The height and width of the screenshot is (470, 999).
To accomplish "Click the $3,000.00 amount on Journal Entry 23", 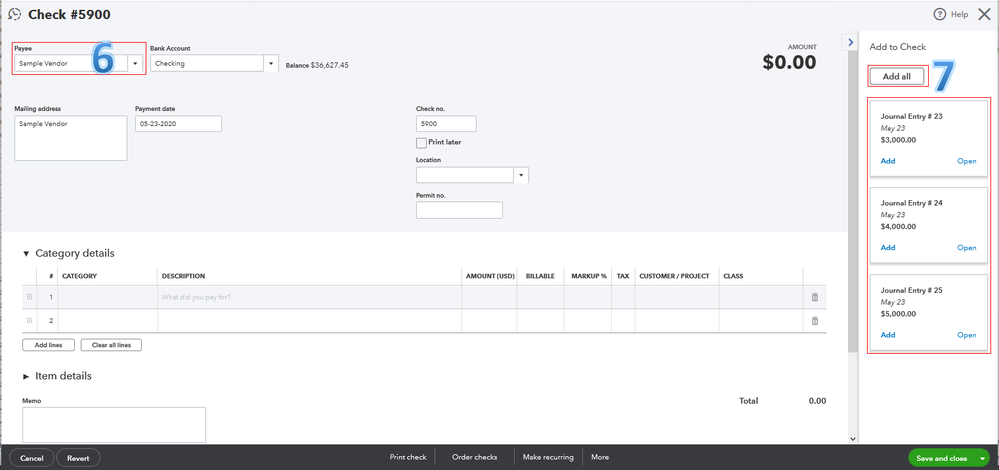I will click(898, 140).
